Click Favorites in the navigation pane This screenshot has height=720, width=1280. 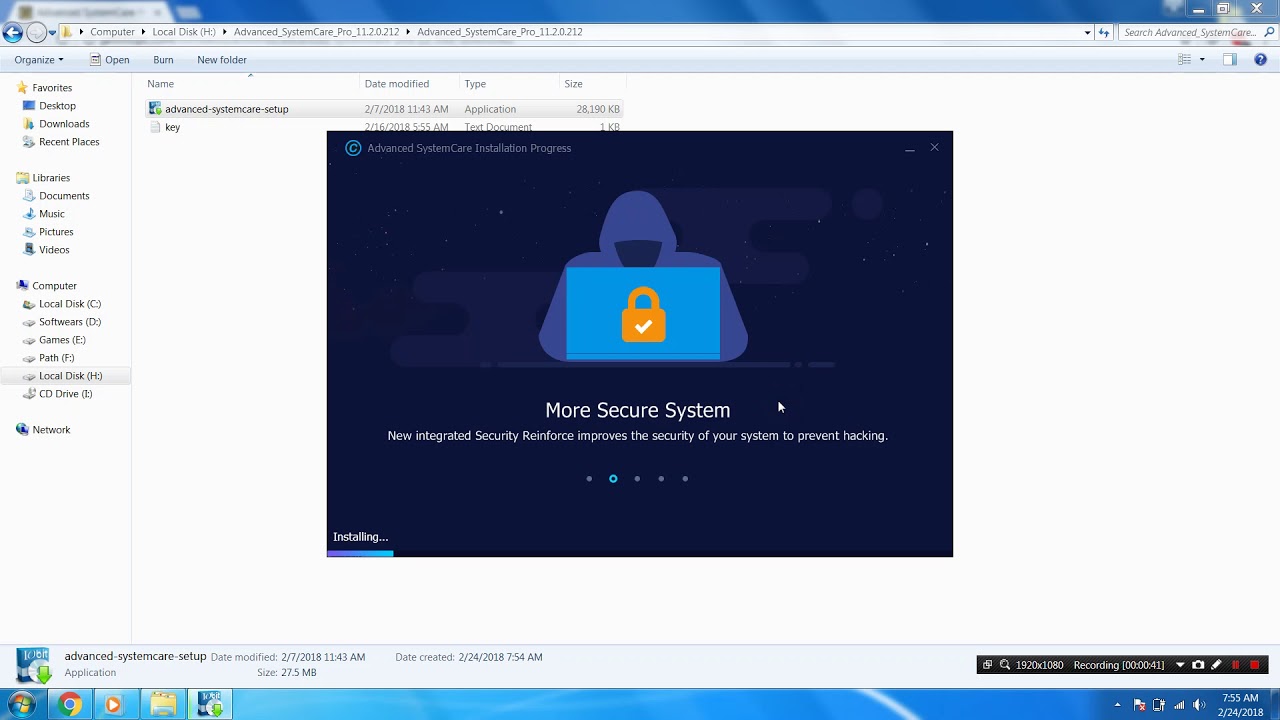(x=52, y=88)
